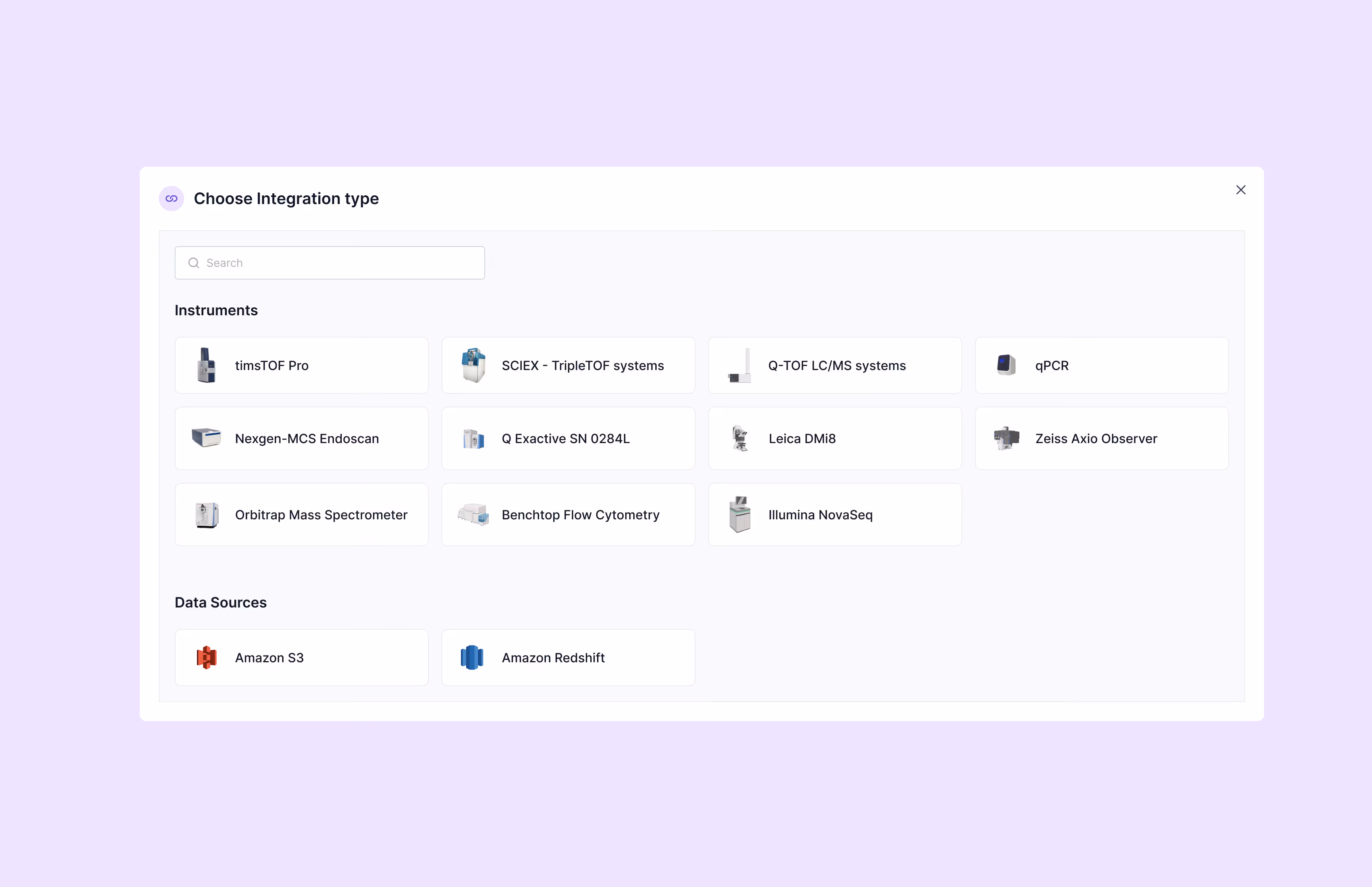Click the Leica DMi8 microscope icon
This screenshot has height=887, width=1372.
(740, 438)
